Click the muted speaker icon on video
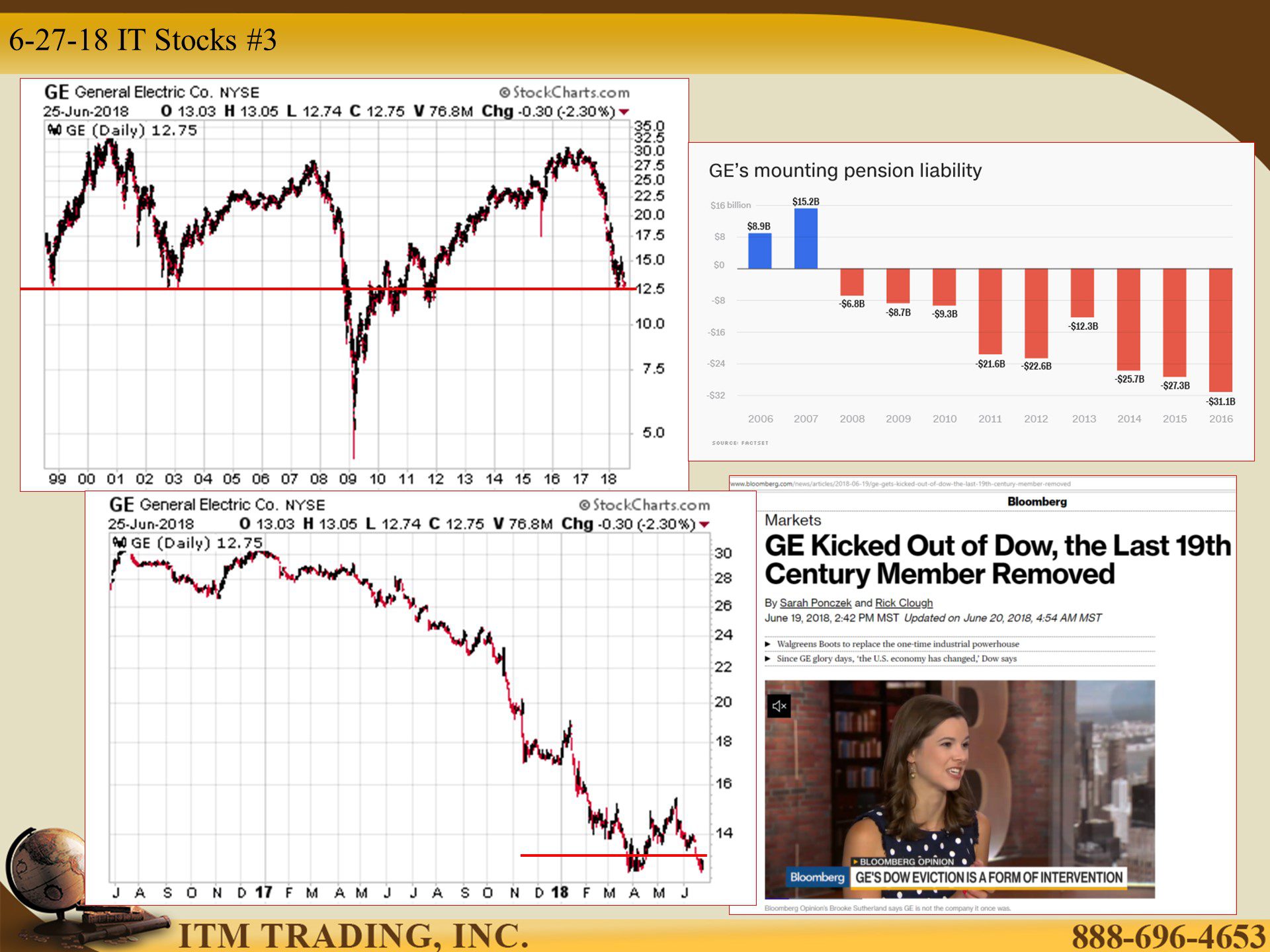Screen dimensions: 1270x952 point(779,706)
